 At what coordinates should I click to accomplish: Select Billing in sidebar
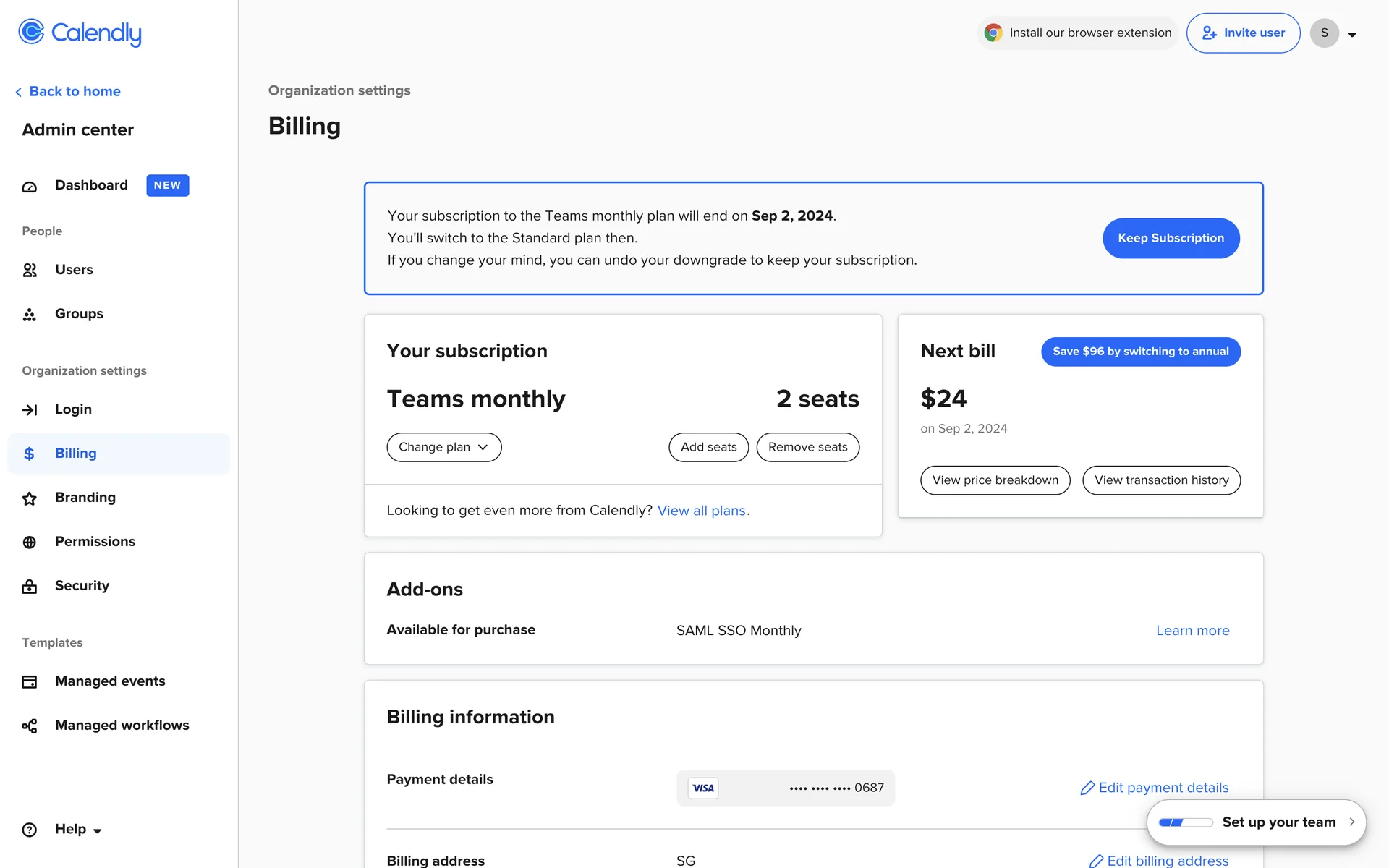75,454
